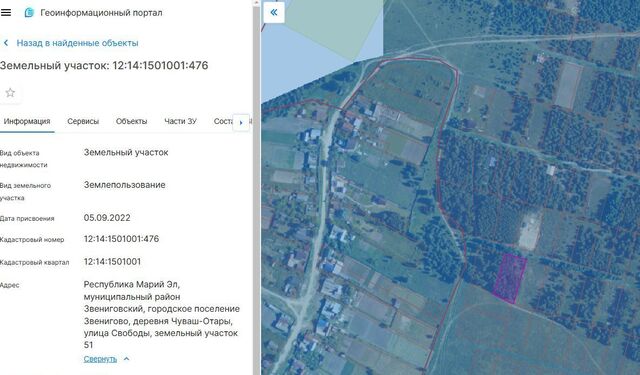The width and height of the screenshot is (640, 375).
Task: Add parcel to favorites with star icon
Action: [x=10, y=93]
